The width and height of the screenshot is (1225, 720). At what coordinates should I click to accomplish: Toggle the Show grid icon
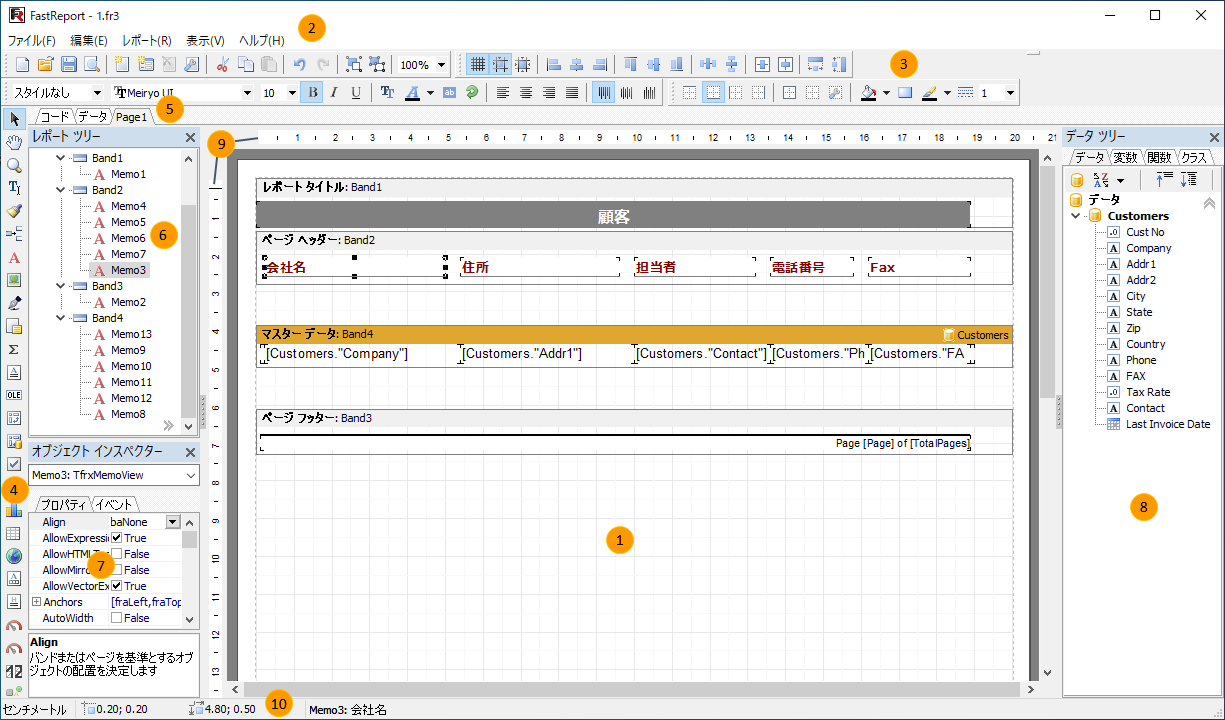(x=478, y=65)
